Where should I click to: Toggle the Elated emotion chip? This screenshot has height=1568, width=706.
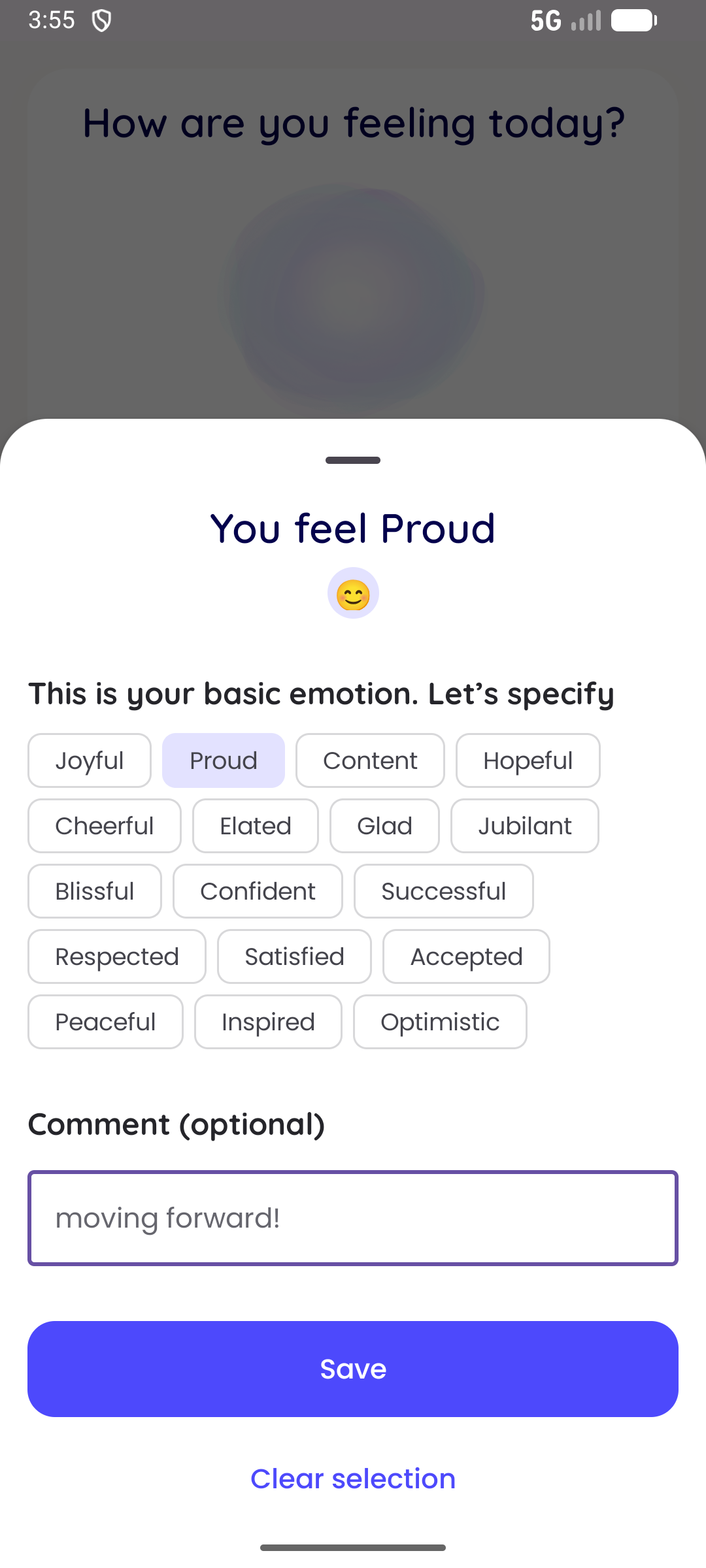pos(256,826)
